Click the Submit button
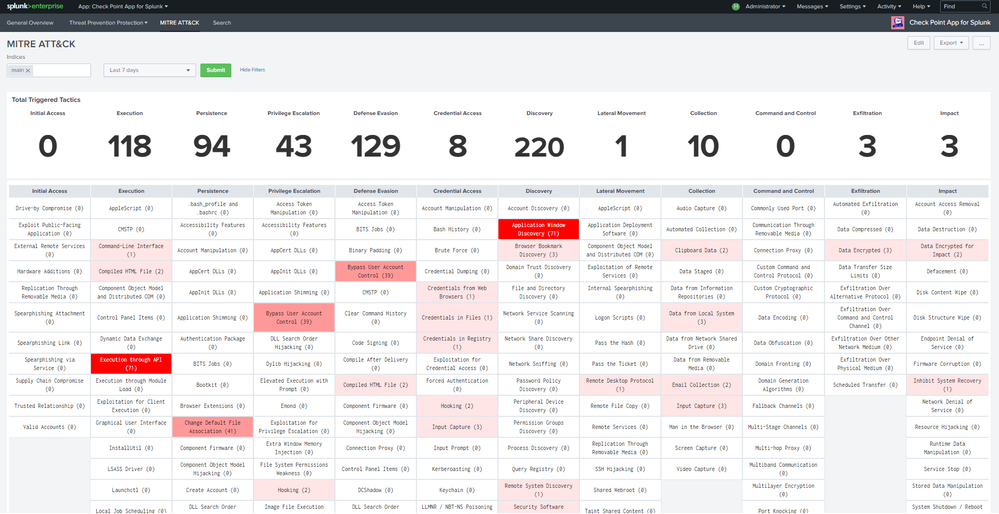Screen dimensions: 999x514 [216, 70]
